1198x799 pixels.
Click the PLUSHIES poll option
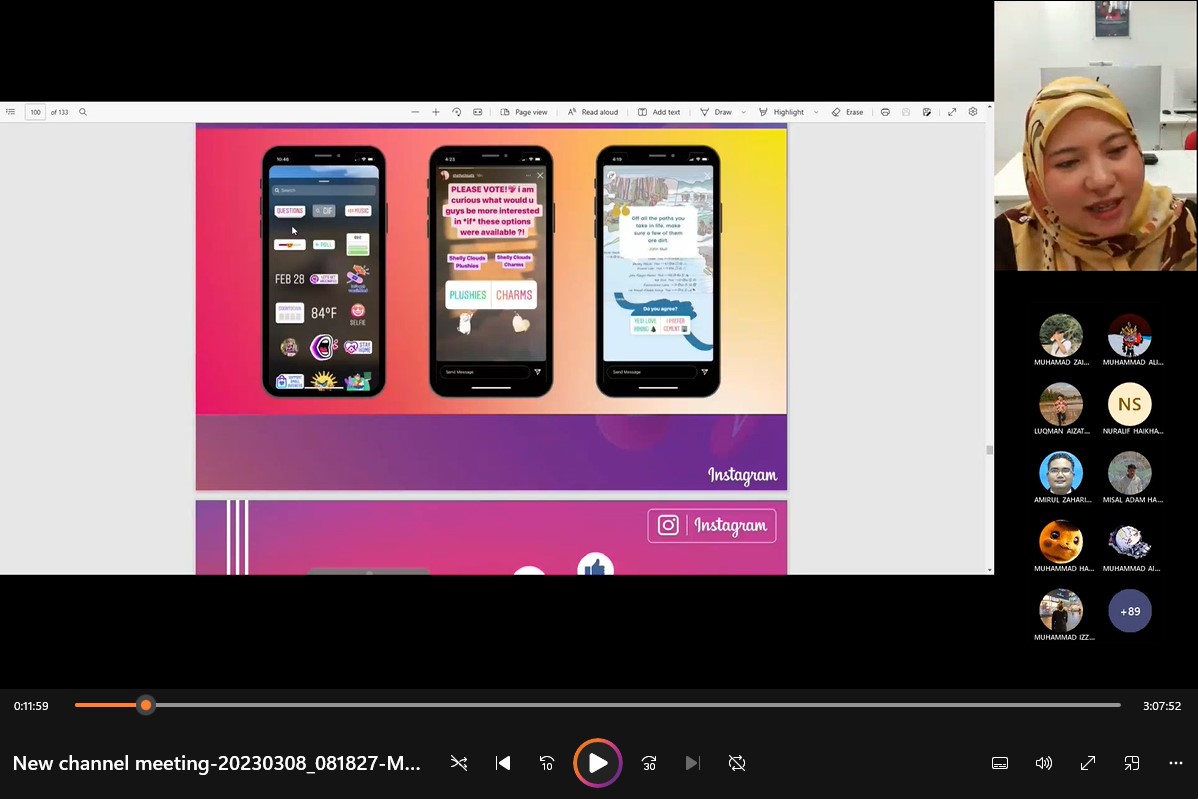tap(468, 295)
